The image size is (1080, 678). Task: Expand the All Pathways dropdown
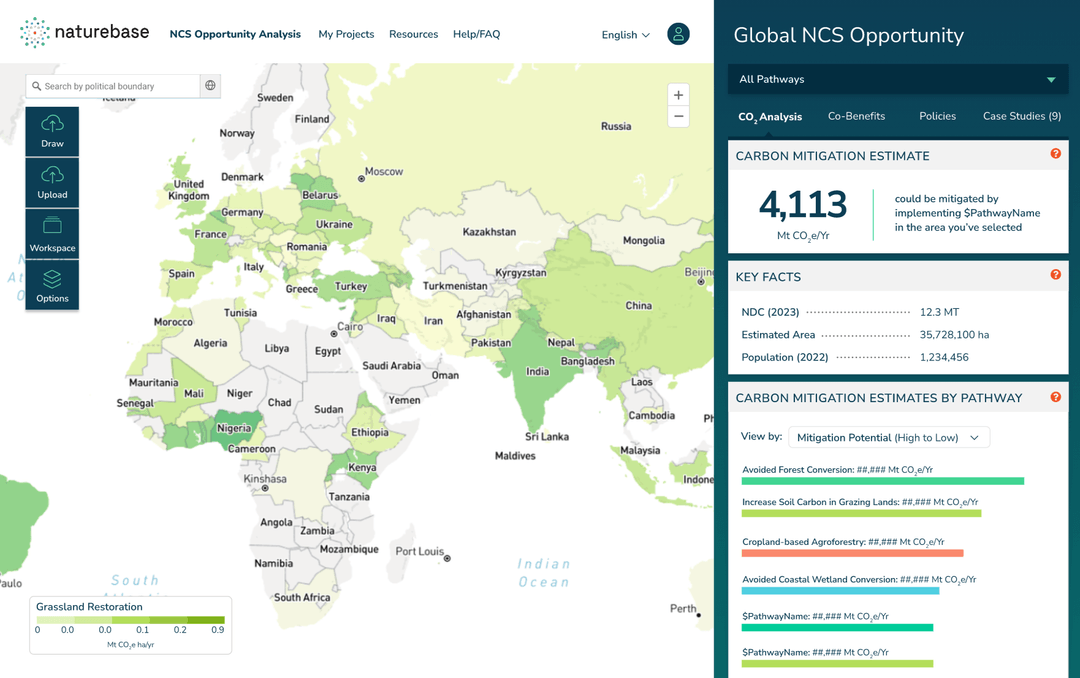[897, 79]
